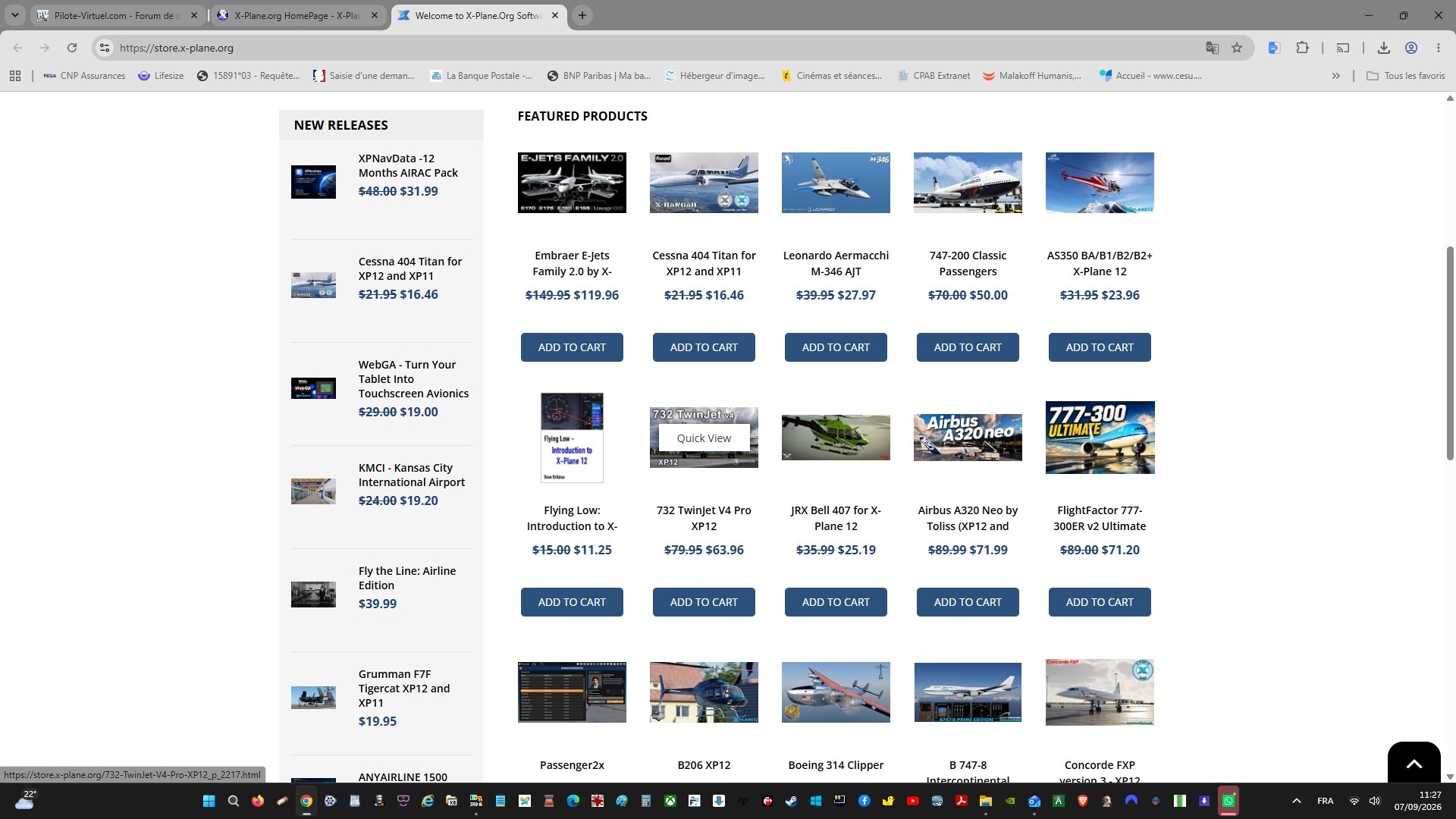Add Airbus A320 Neo by Toliss to cart

point(968,602)
